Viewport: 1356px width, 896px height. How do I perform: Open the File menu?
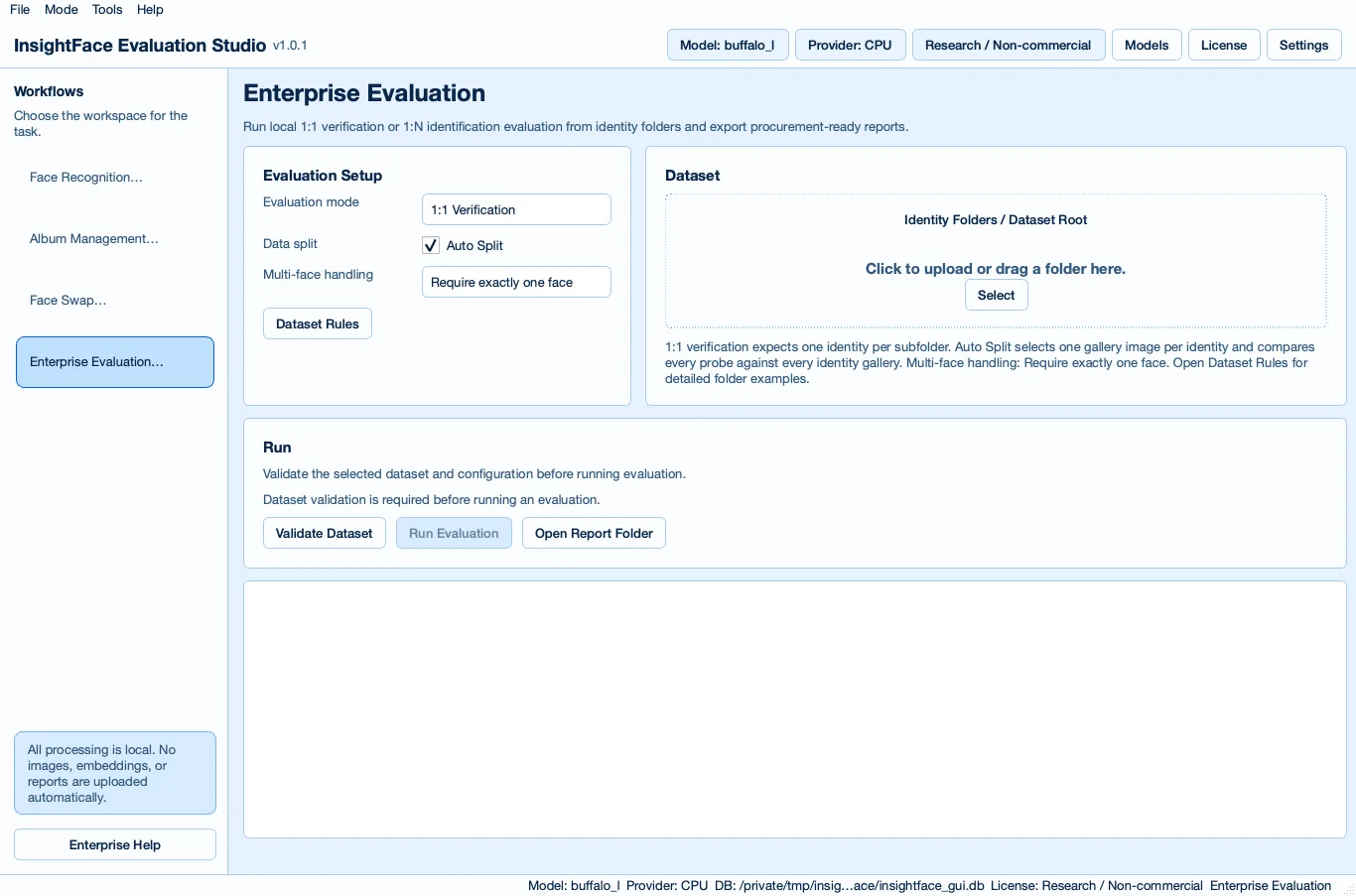(20, 10)
